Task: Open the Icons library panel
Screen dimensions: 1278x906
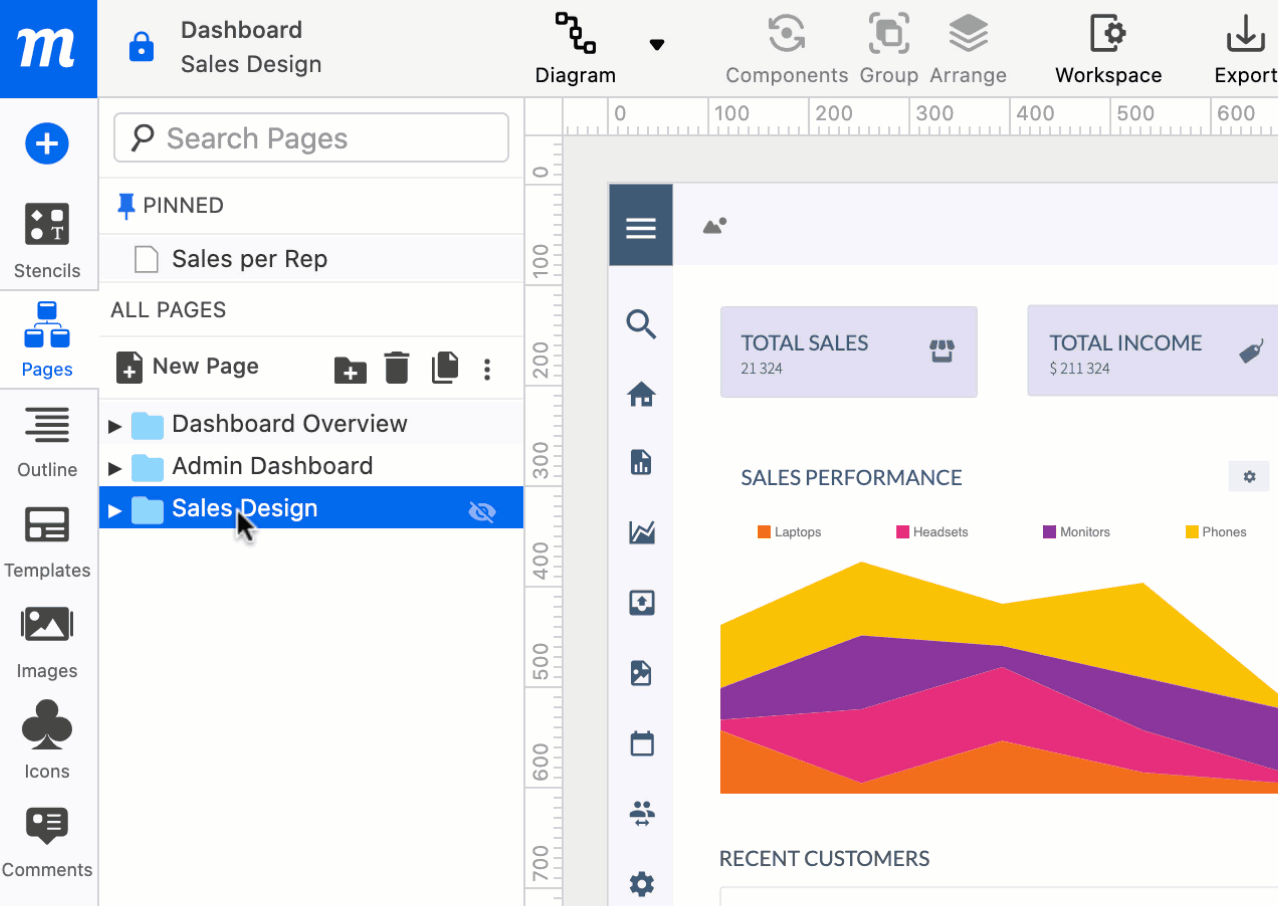Action: point(47,740)
